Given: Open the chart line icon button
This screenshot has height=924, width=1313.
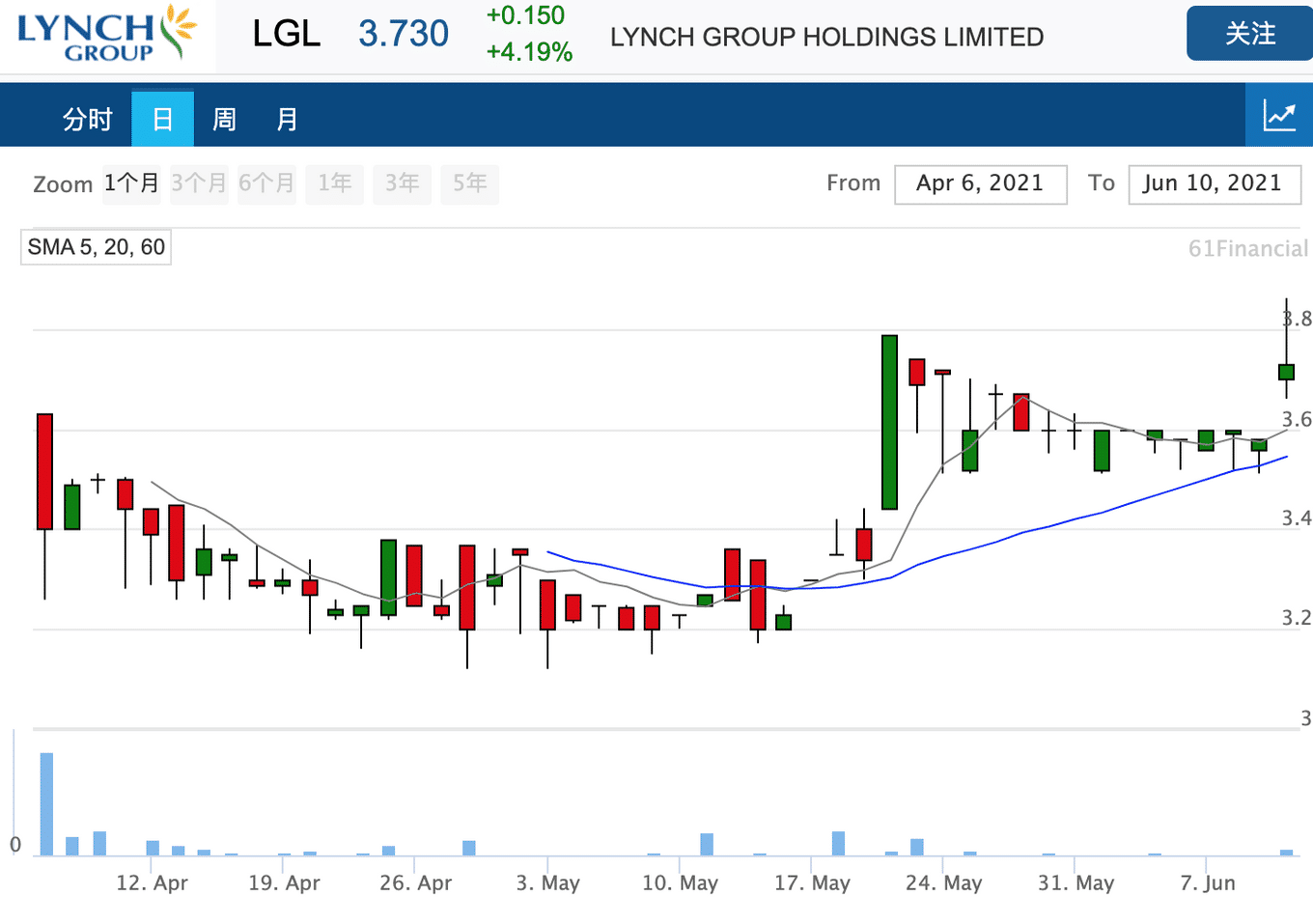Looking at the screenshot, I should [1279, 116].
